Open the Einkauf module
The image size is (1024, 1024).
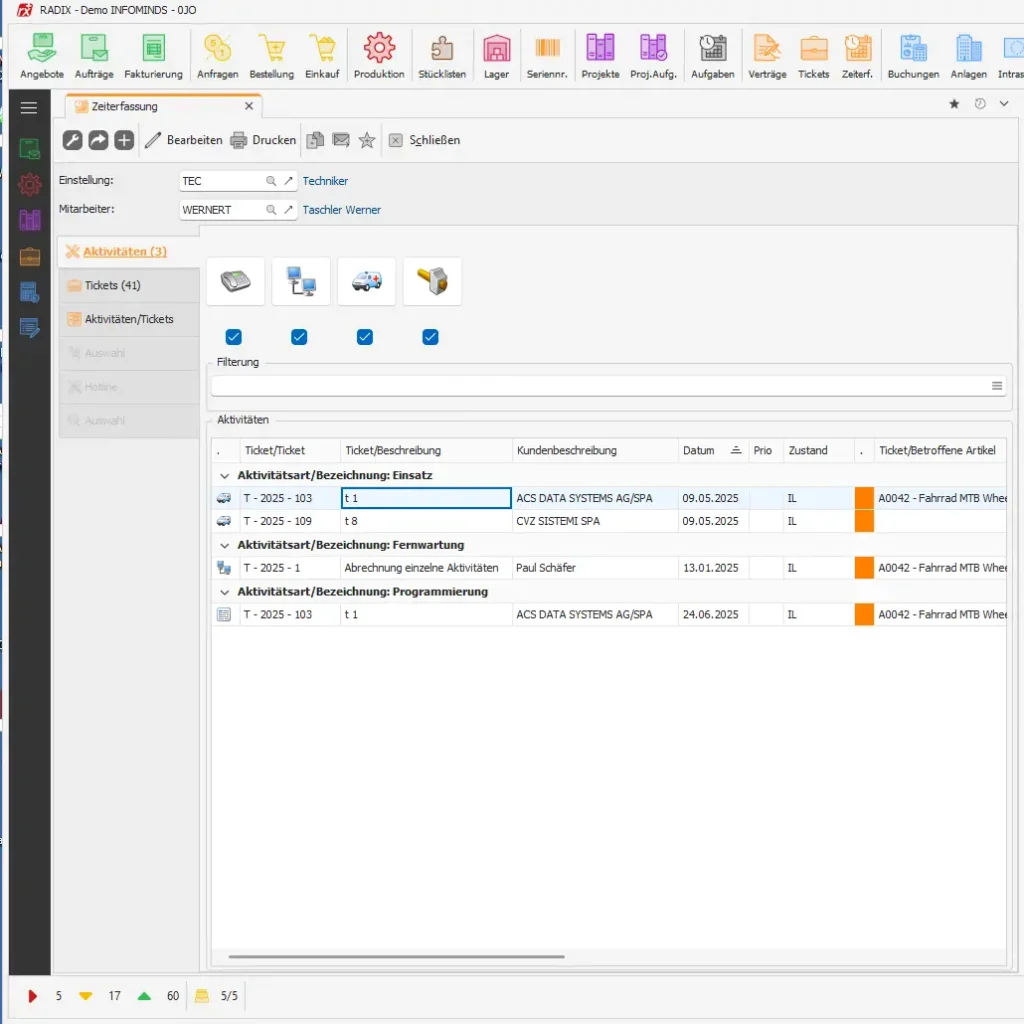pos(322,56)
